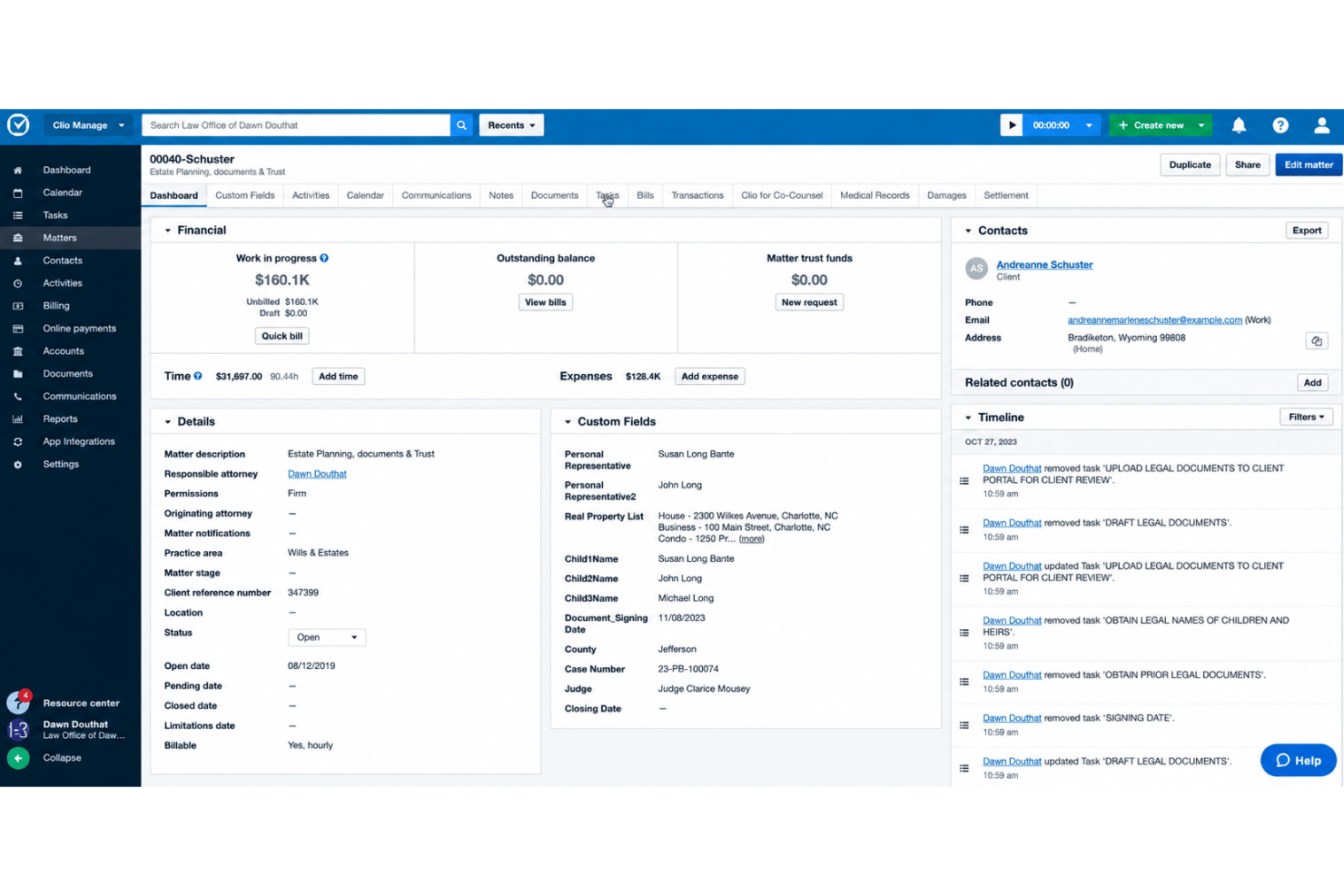Open the Status Open dropdown
Viewport: 1344px width, 896px height.
click(327, 637)
